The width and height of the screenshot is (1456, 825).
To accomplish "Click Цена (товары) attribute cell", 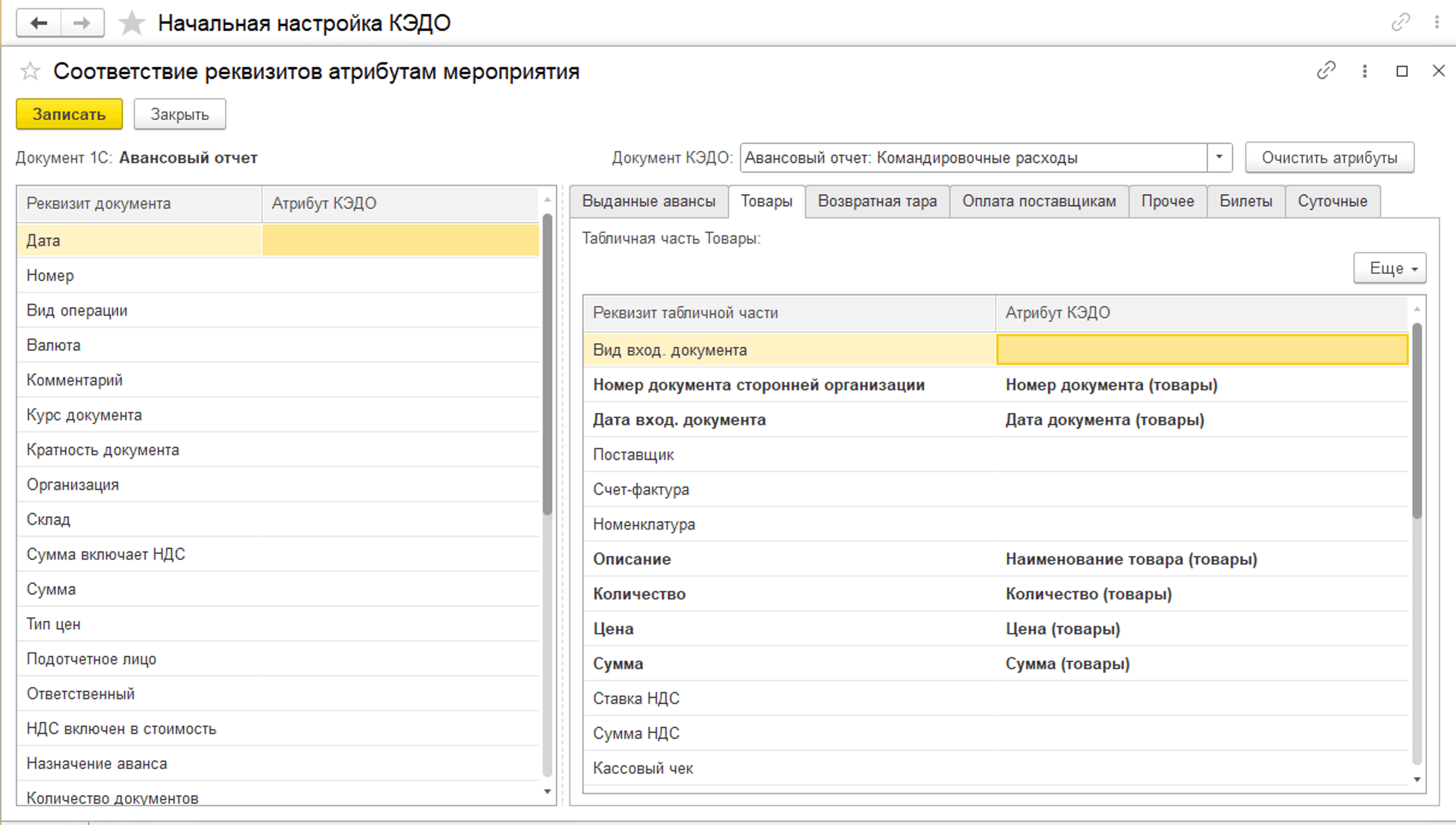I will pos(1202,629).
